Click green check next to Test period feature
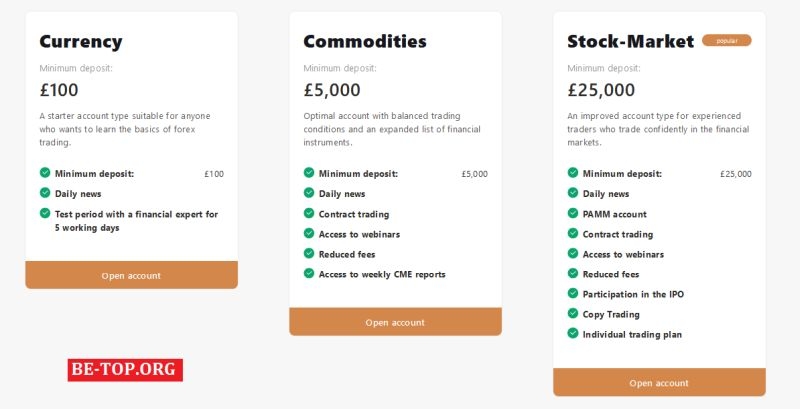 coord(45,213)
